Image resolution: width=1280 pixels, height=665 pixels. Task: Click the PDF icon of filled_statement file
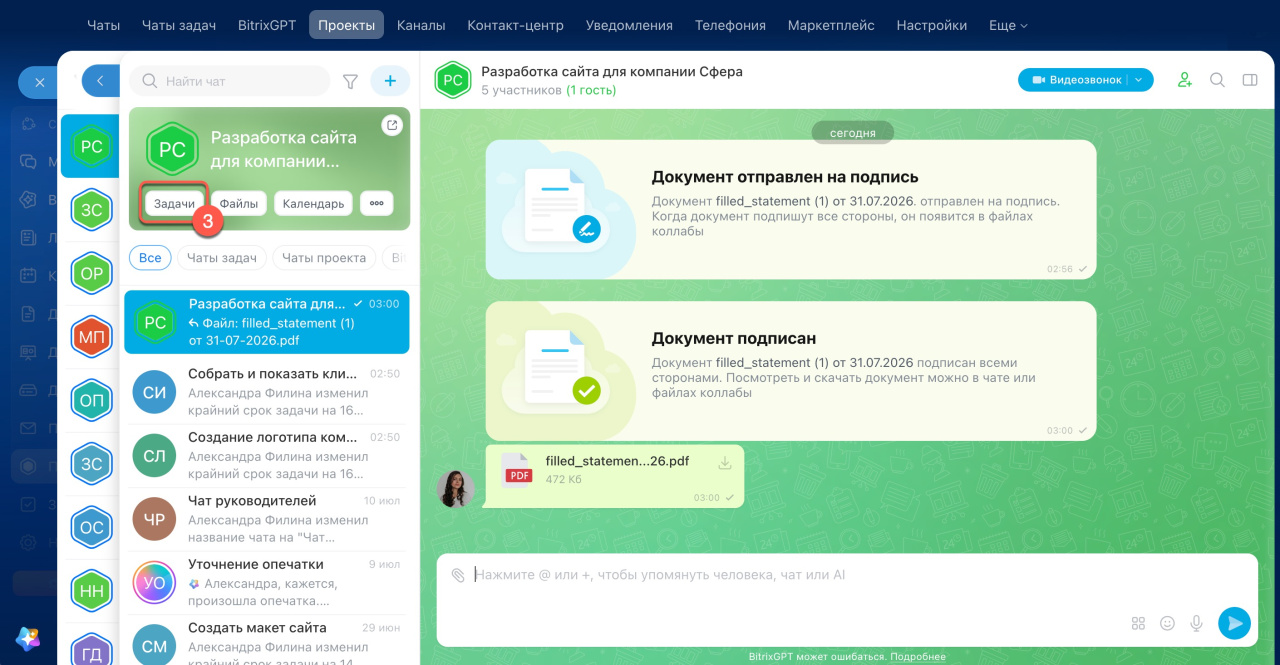coord(517,469)
